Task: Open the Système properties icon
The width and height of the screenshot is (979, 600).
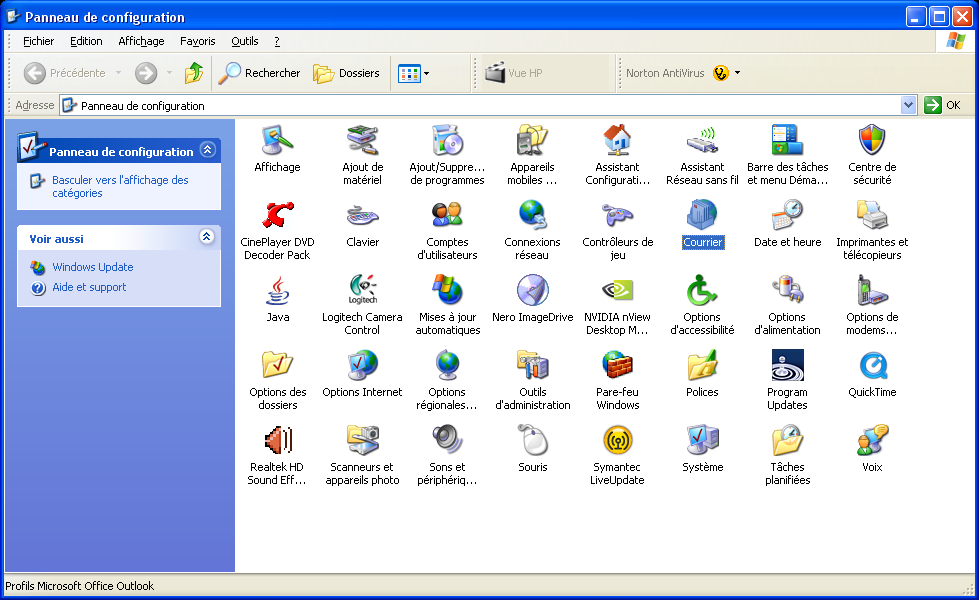Action: 702,441
